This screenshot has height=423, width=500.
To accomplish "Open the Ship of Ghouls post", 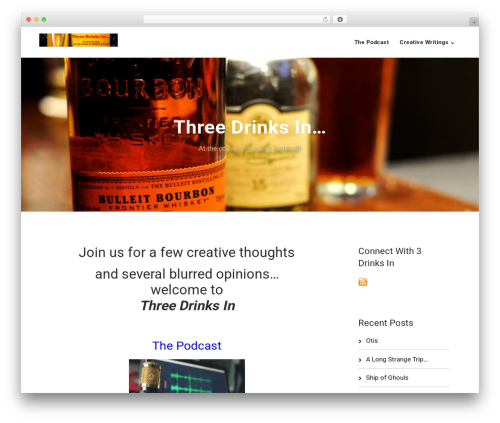I will tap(387, 378).
